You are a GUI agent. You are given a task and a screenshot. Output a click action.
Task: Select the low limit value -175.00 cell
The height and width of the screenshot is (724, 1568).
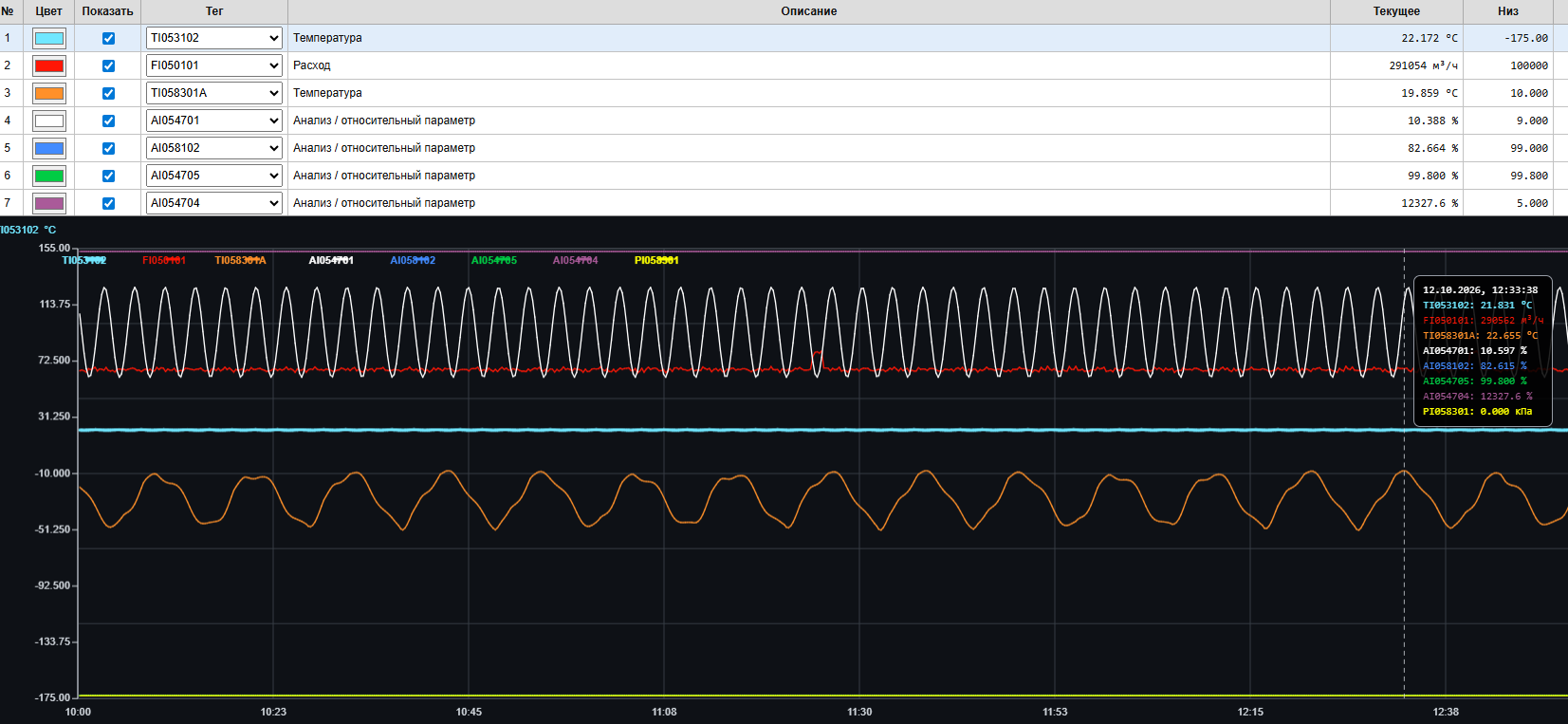1508,38
